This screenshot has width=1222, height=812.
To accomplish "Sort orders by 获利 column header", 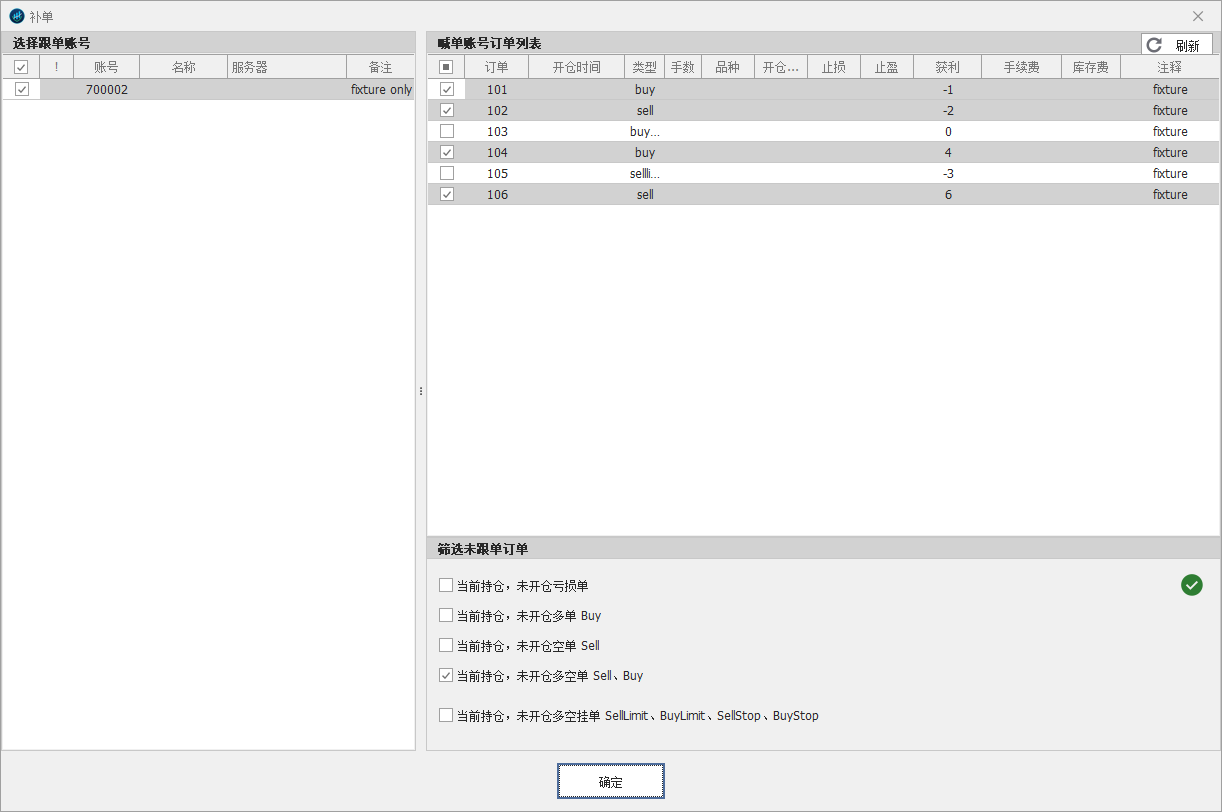I will (x=947, y=67).
